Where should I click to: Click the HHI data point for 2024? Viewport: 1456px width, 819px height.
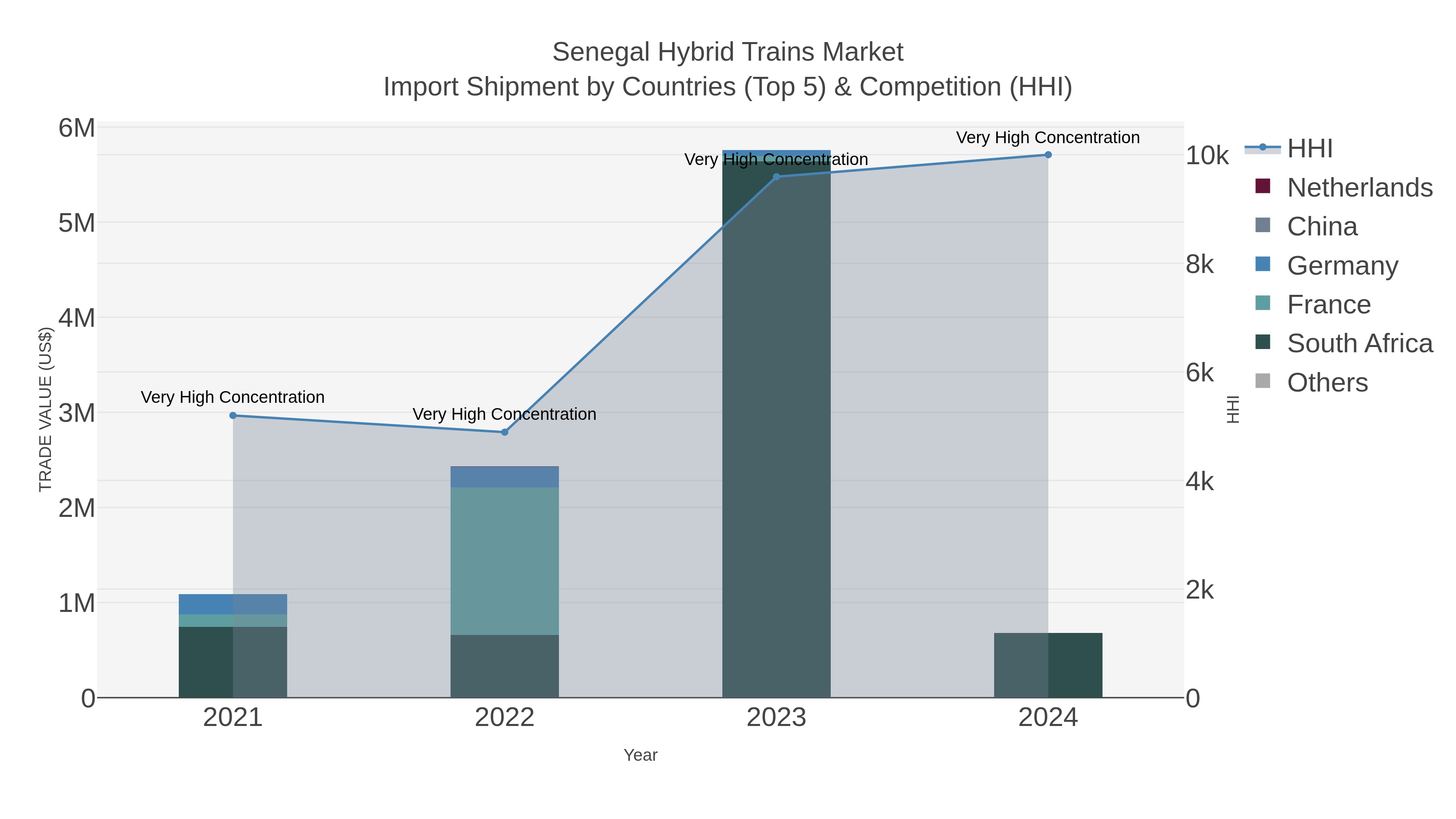point(1048,154)
